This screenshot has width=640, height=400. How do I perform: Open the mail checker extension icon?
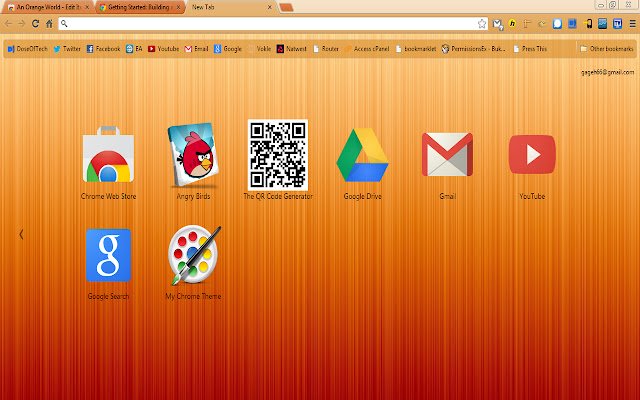point(497,24)
